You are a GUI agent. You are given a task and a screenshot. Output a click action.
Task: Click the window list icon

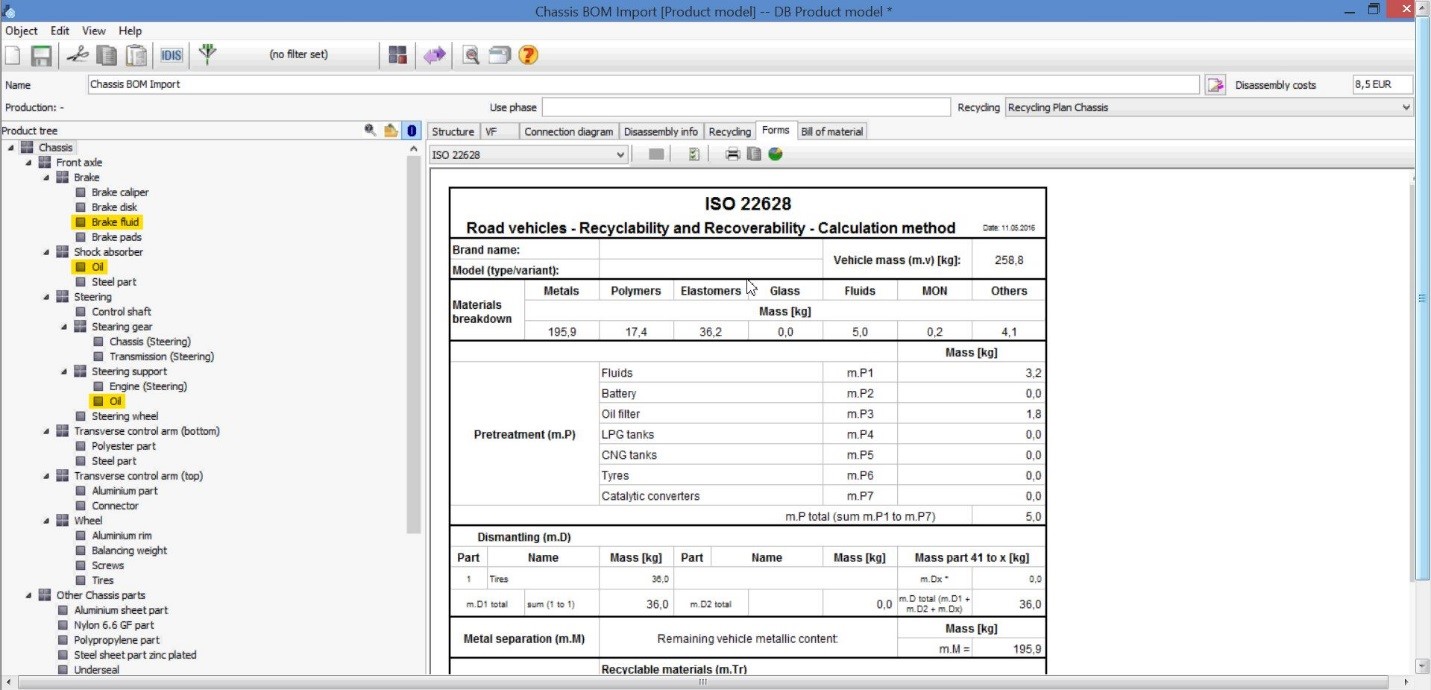click(500, 56)
